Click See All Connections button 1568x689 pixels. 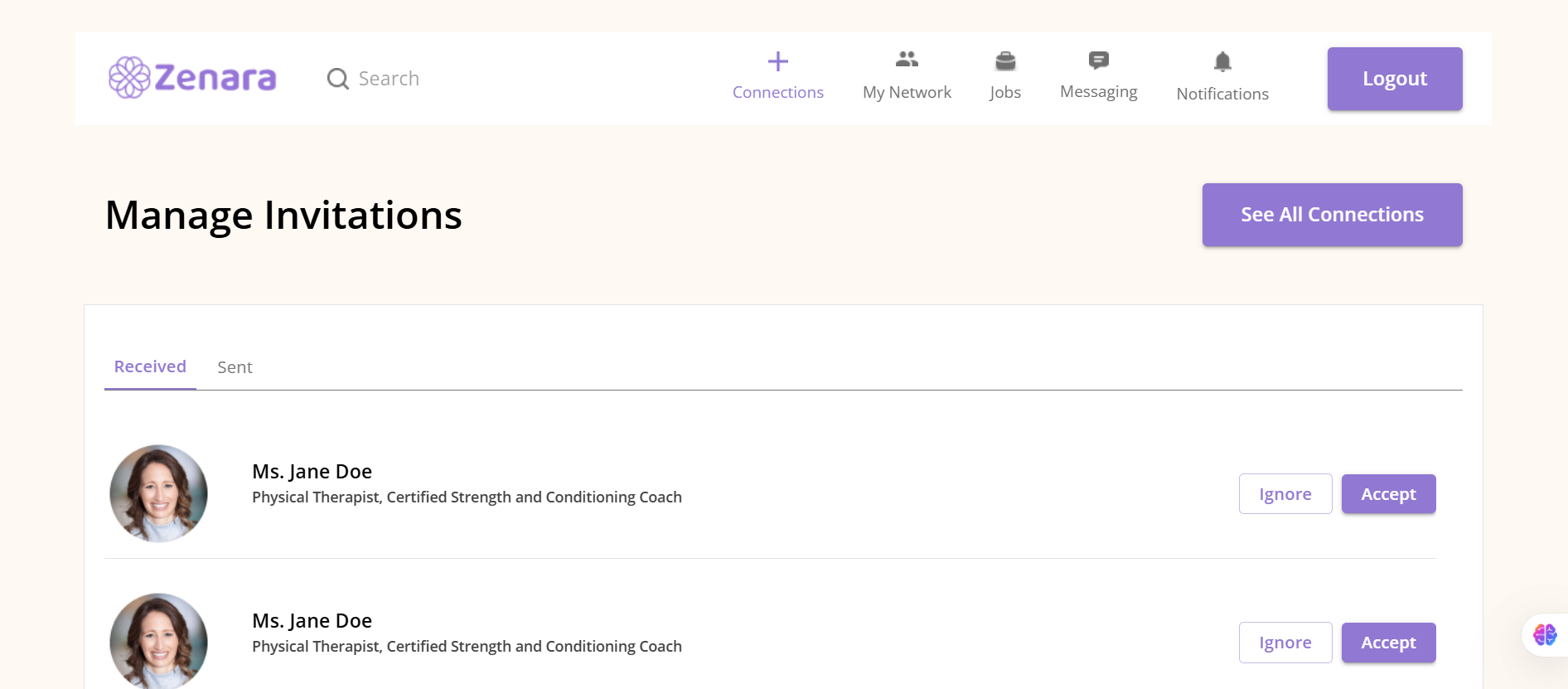(1332, 215)
